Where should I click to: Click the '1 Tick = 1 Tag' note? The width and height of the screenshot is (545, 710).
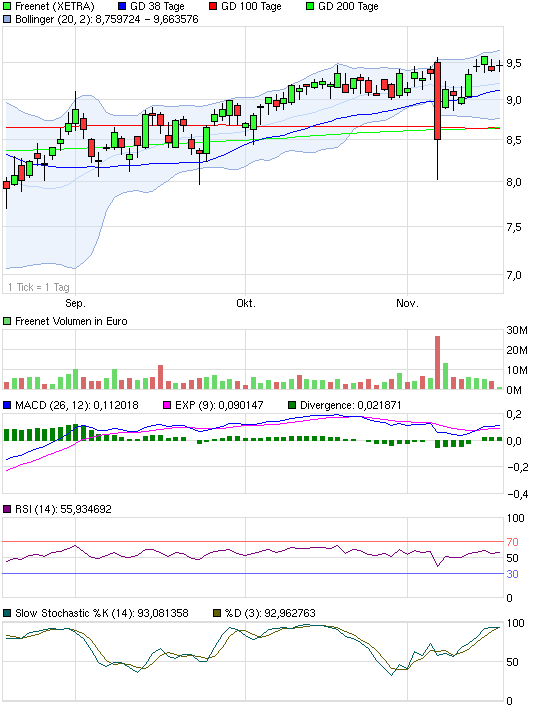(38, 287)
